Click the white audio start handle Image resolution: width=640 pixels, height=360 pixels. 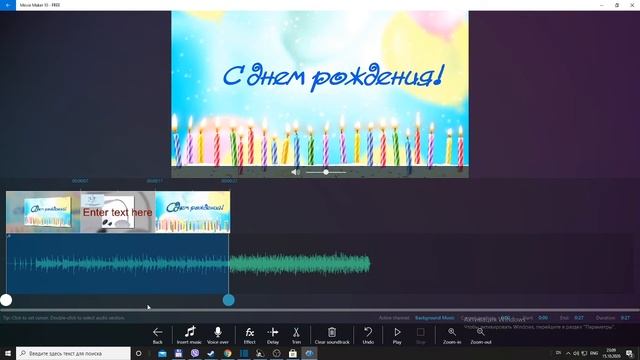tap(6, 300)
